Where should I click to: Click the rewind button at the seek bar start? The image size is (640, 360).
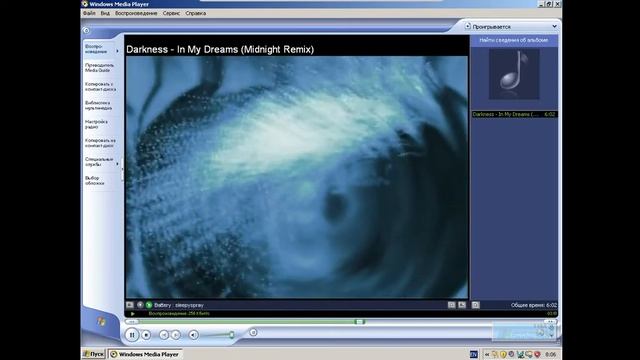131,322
